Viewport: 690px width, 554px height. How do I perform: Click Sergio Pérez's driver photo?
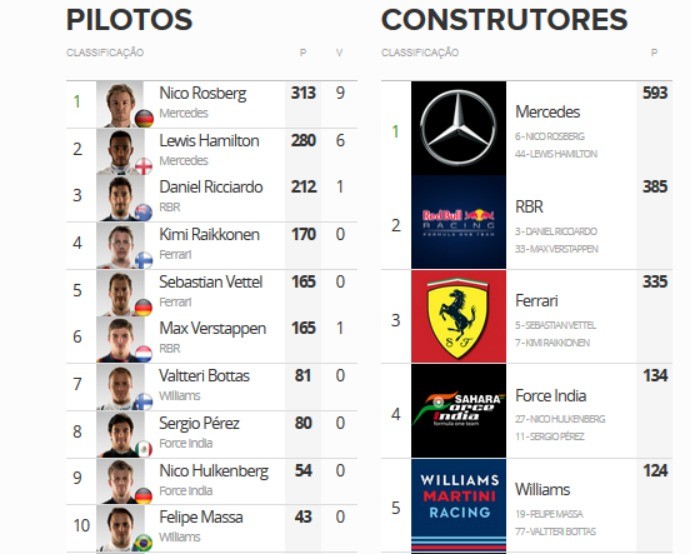click(x=122, y=433)
